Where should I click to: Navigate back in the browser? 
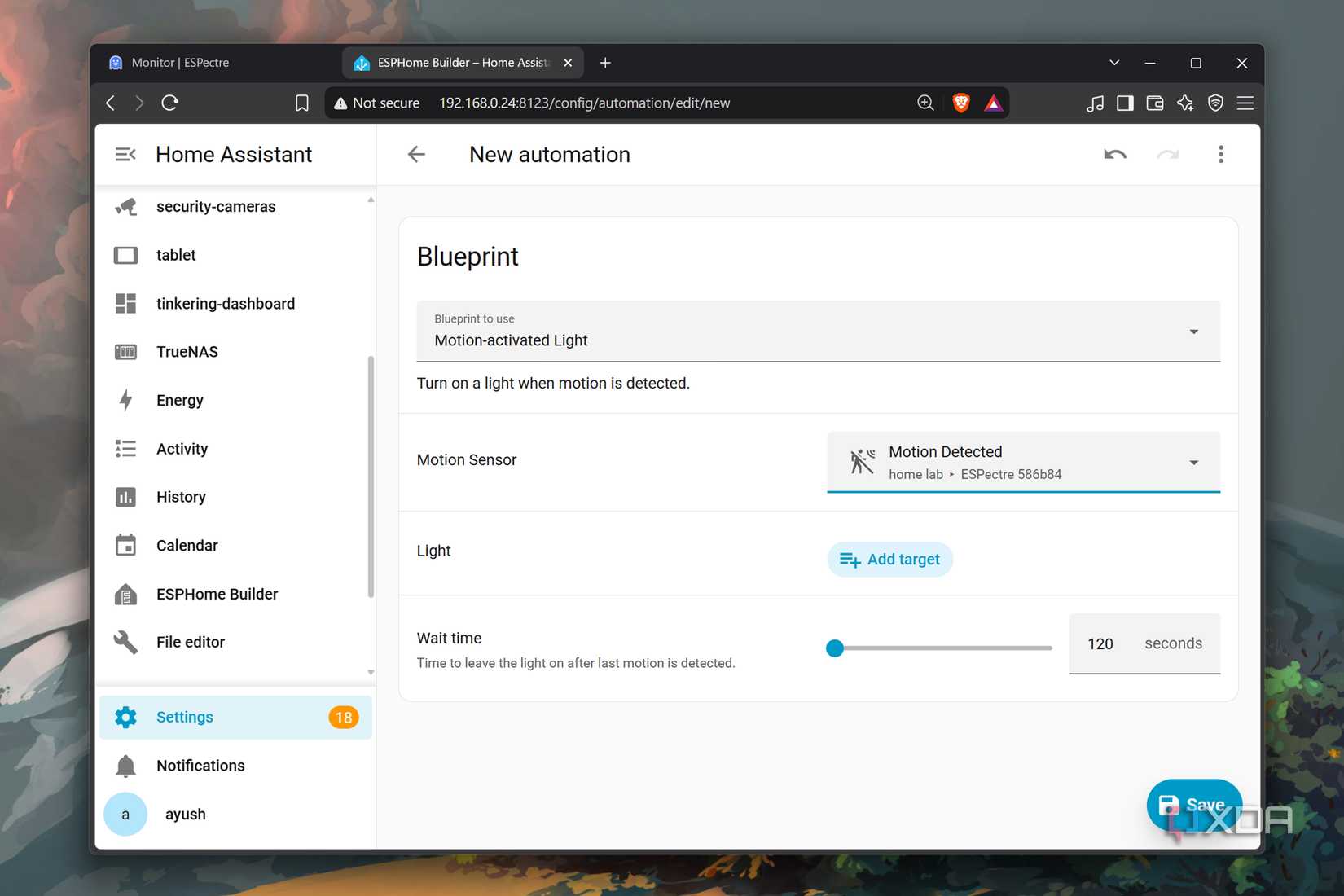[x=110, y=103]
